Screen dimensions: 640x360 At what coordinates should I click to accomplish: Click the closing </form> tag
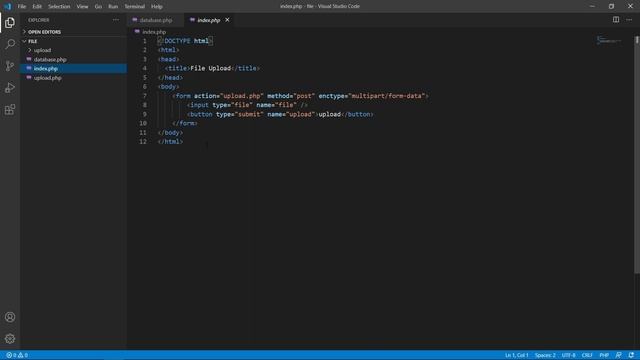(185, 123)
